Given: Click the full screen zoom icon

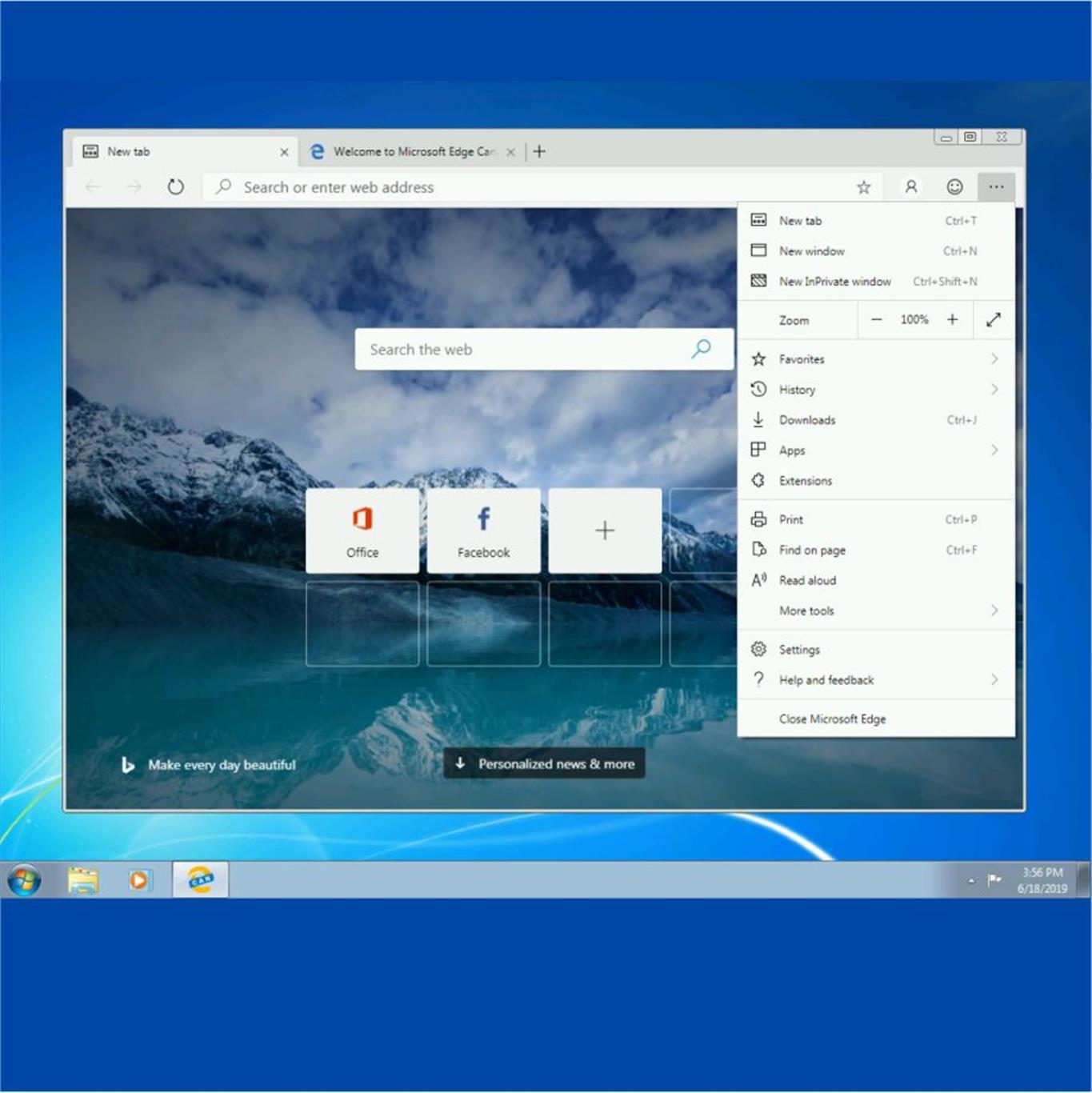Looking at the screenshot, I should 994,320.
